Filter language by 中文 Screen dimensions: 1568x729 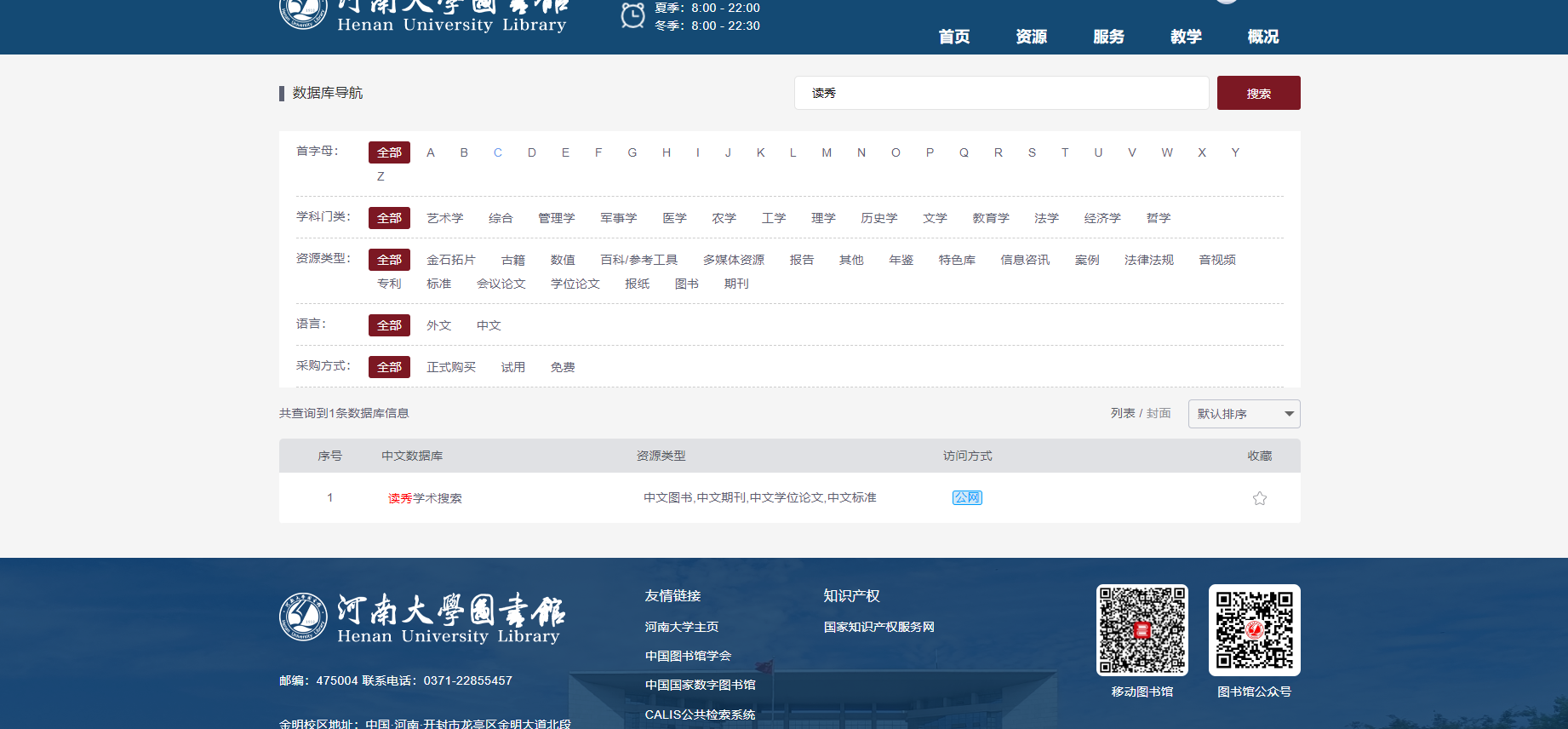point(489,325)
